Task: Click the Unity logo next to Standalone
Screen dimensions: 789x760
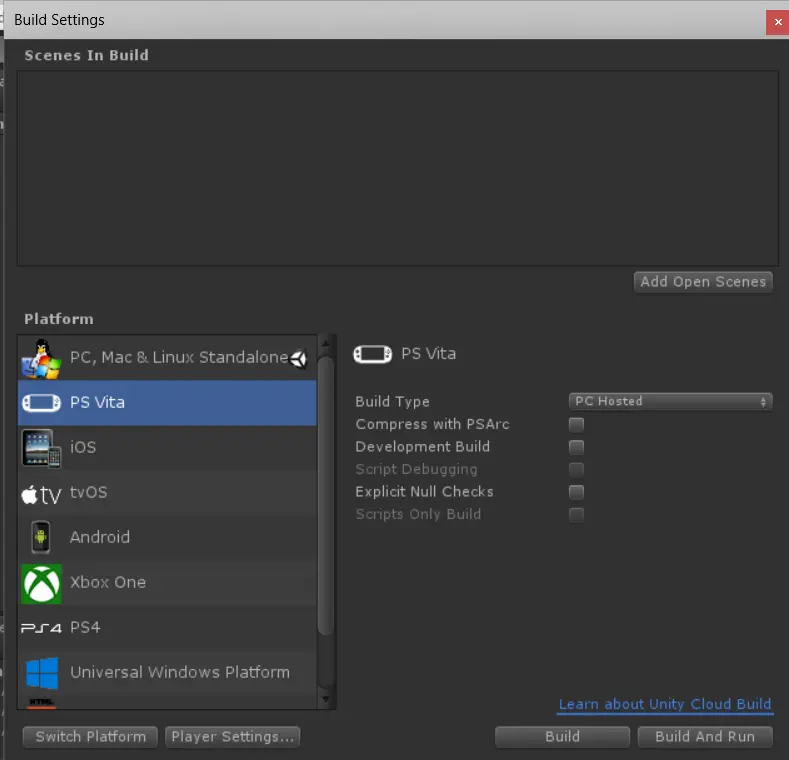Action: 299,359
